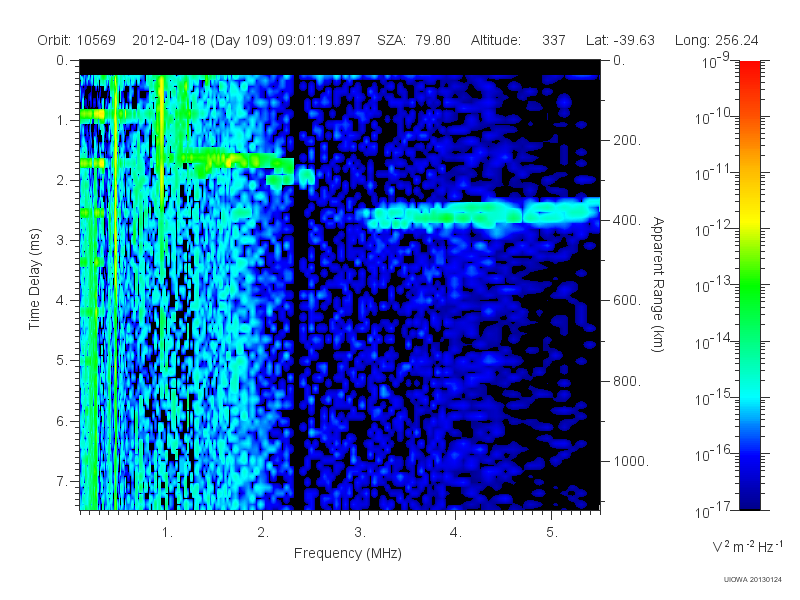Click the '1000.' apparent range tick label
The width and height of the screenshot is (800, 600).
[x=631, y=461]
